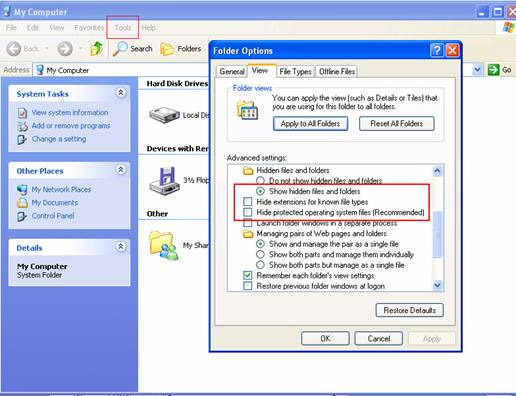Toggle Hide extensions for known file types

tap(248, 202)
